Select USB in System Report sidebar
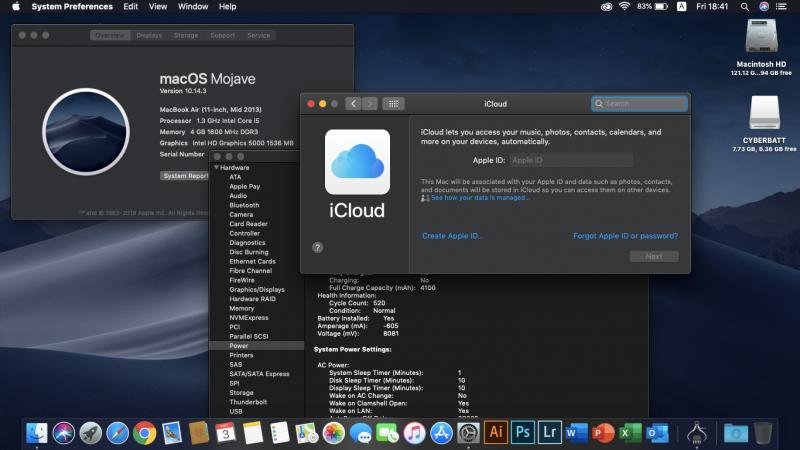 236,411
